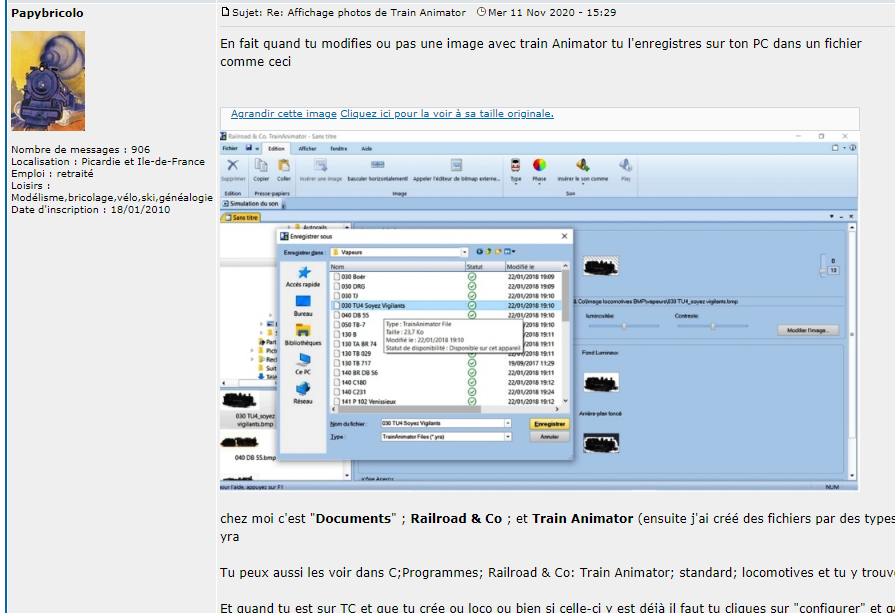Click the Supprimer icon in the ribbon
This screenshot has height=613, width=895.
(x=233, y=166)
